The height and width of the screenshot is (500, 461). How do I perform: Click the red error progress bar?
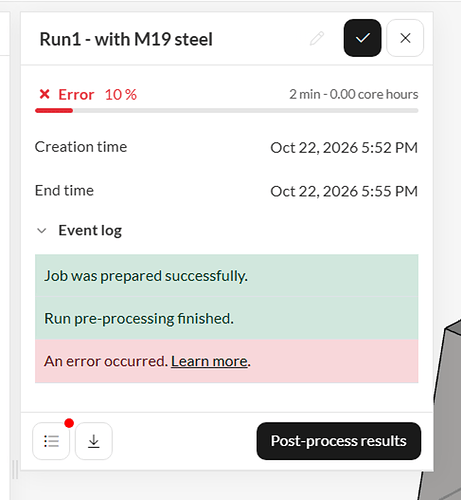click(x=54, y=111)
